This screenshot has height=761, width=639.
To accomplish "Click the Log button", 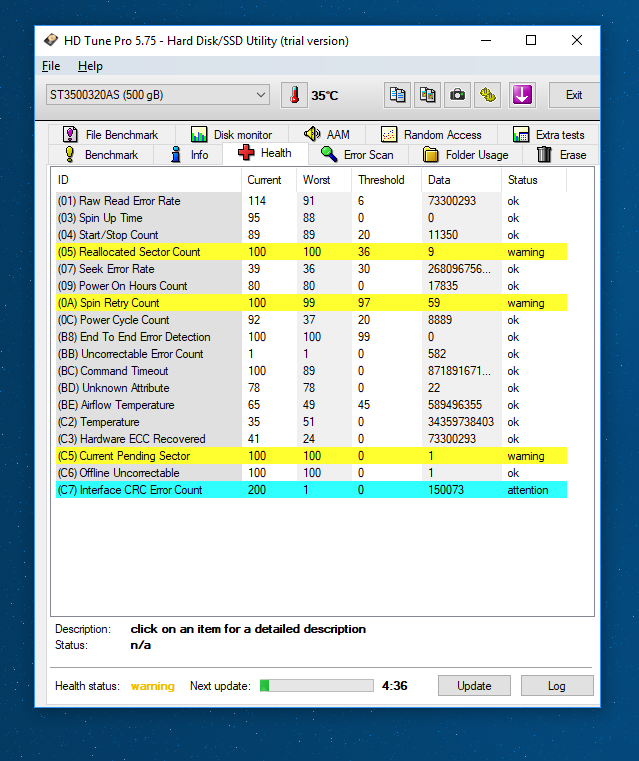I will coord(557,686).
